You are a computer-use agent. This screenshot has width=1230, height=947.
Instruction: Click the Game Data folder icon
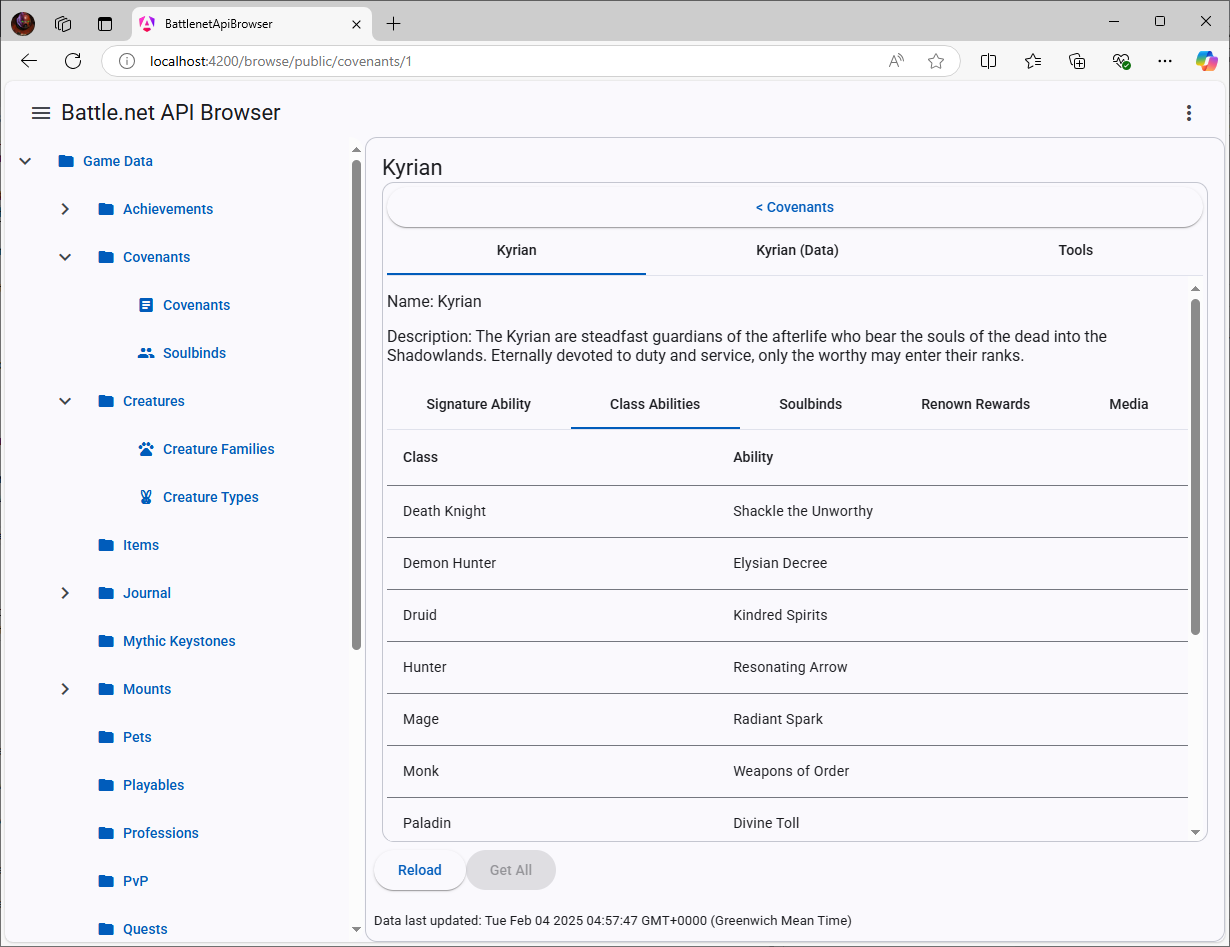(66, 161)
